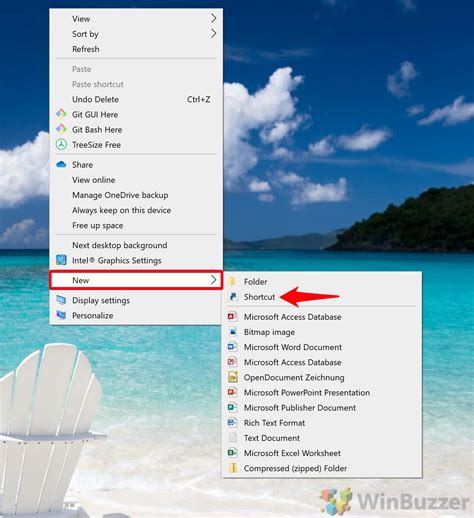Open Intel Graphics Settings icon
The width and height of the screenshot is (474, 518).
pyautogui.click(x=61, y=260)
